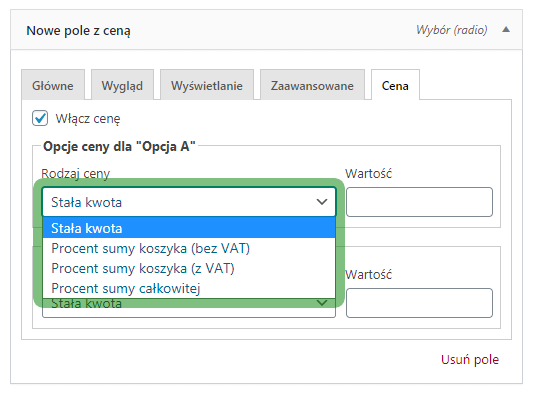533x393 pixels.
Task: Click the Usuń pole link
Action: pyautogui.click(x=470, y=359)
